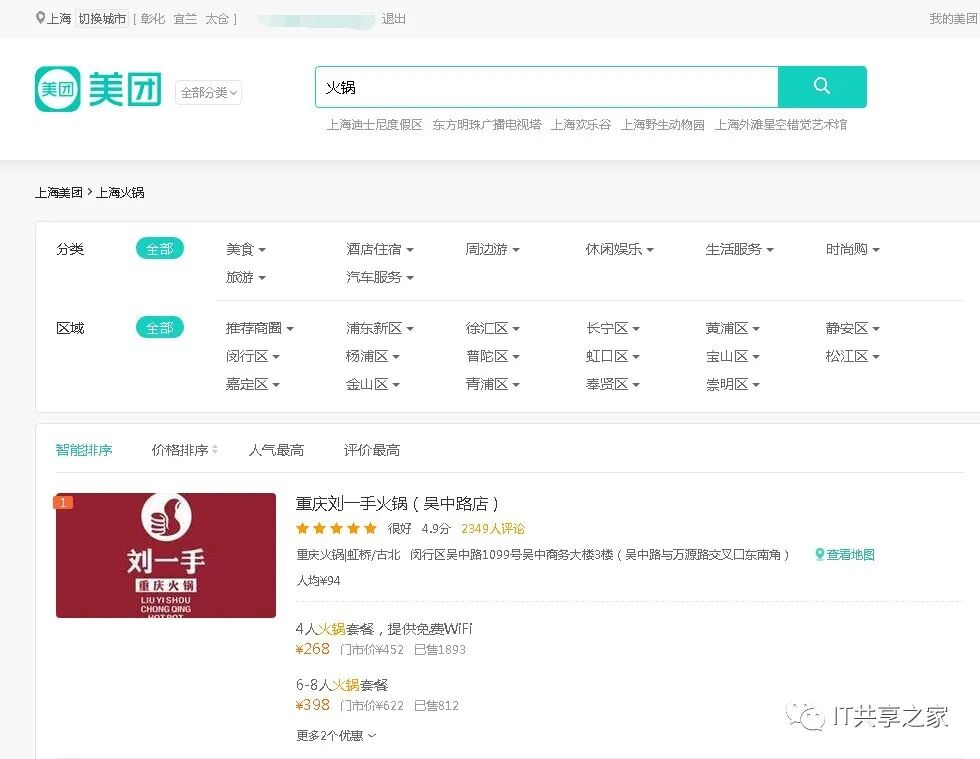This screenshot has width=980, height=759.
Task: Click the orange ranking badge 1
Action: click(x=63, y=501)
